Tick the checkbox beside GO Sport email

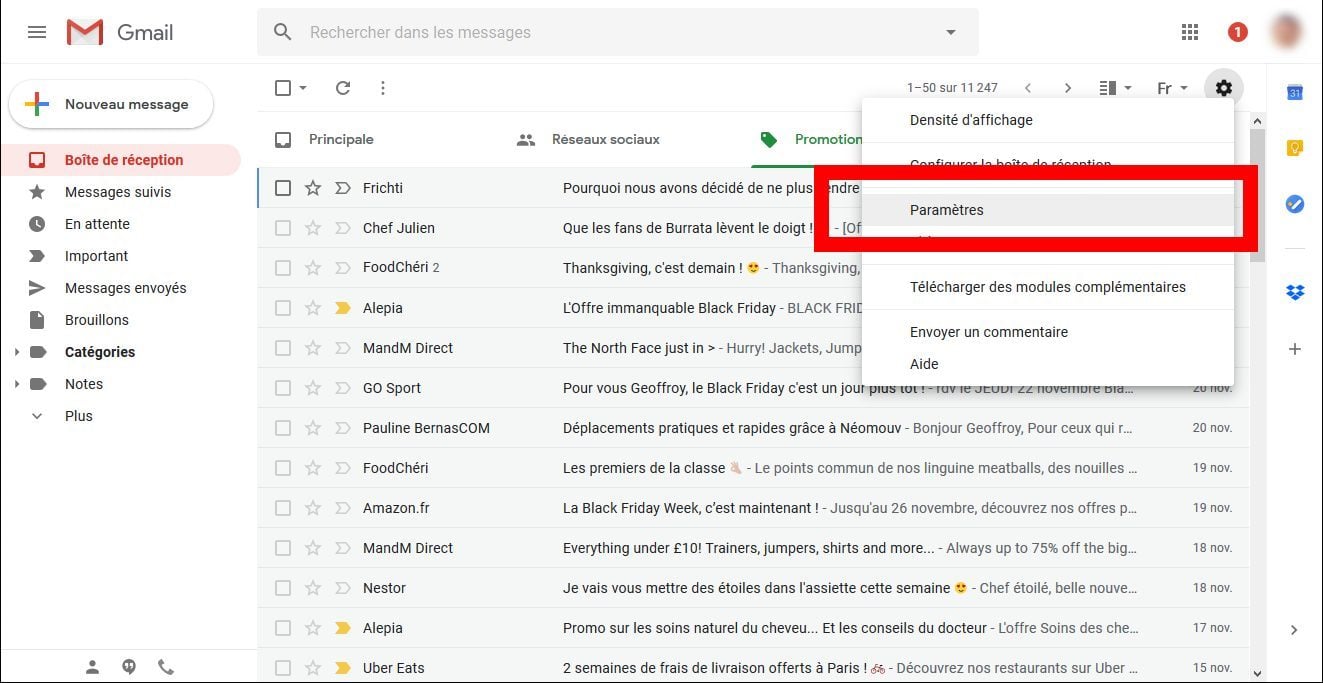(283, 388)
